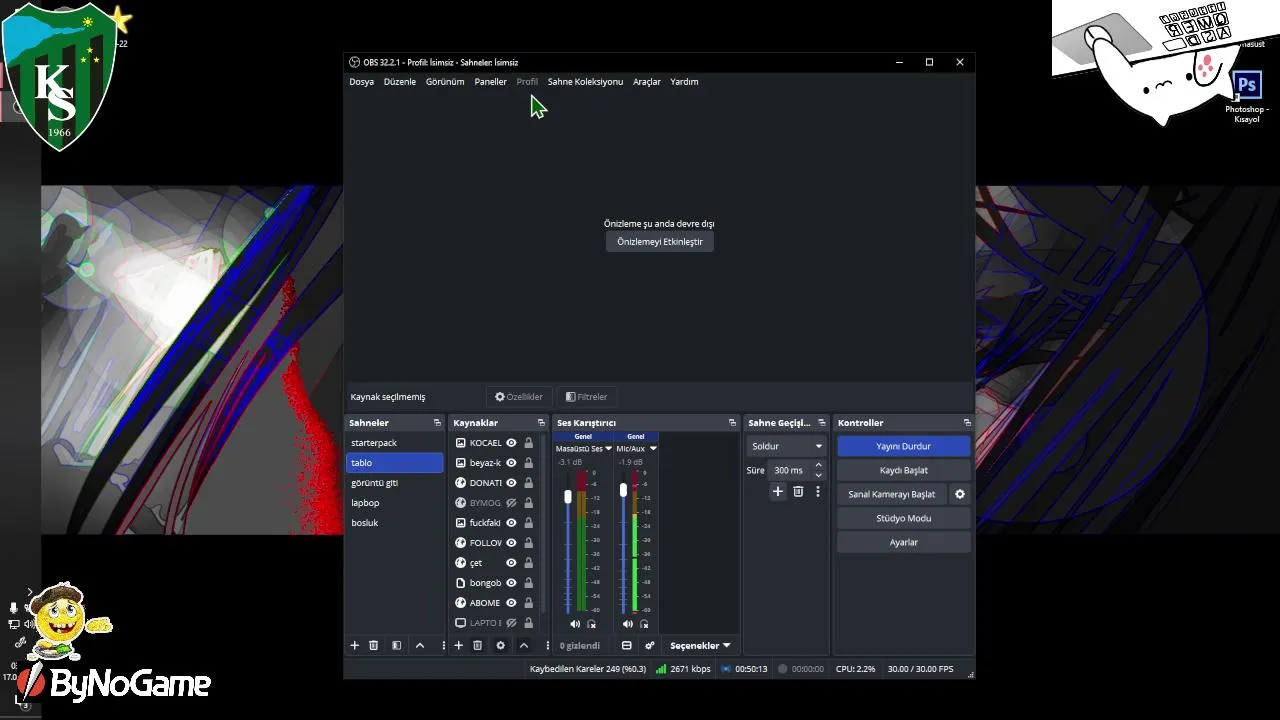Open transition properties three-dot menu
Viewport: 1280px width, 720px height.
point(818,492)
